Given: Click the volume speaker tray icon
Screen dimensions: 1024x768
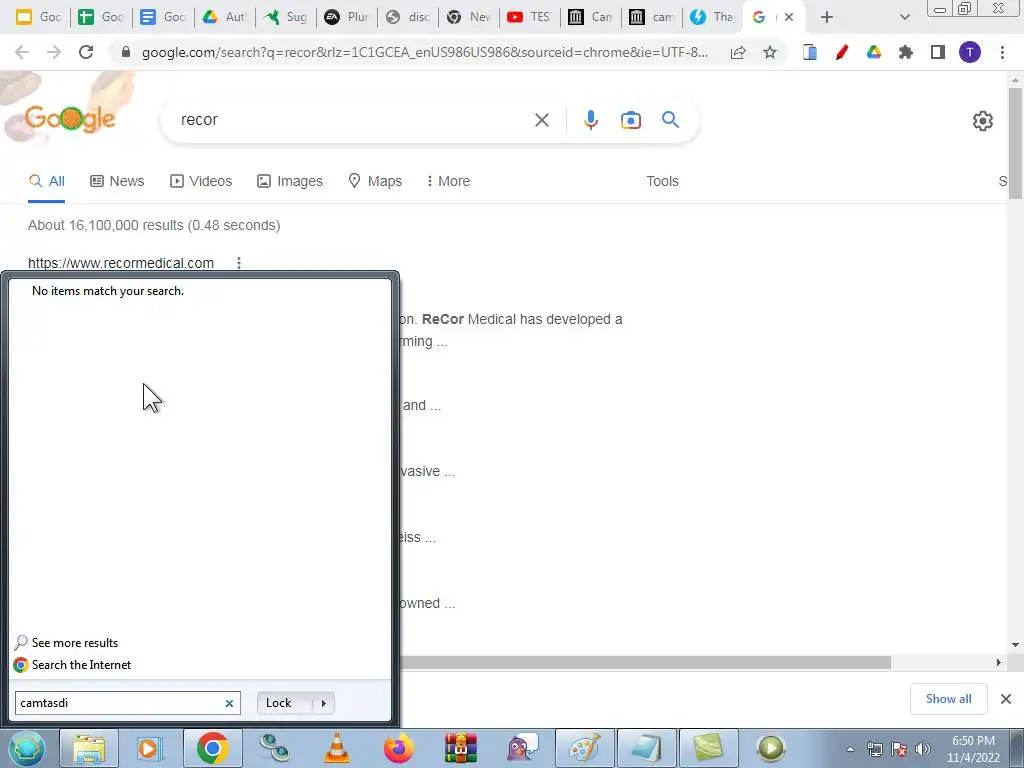Looking at the screenshot, I should [923, 749].
